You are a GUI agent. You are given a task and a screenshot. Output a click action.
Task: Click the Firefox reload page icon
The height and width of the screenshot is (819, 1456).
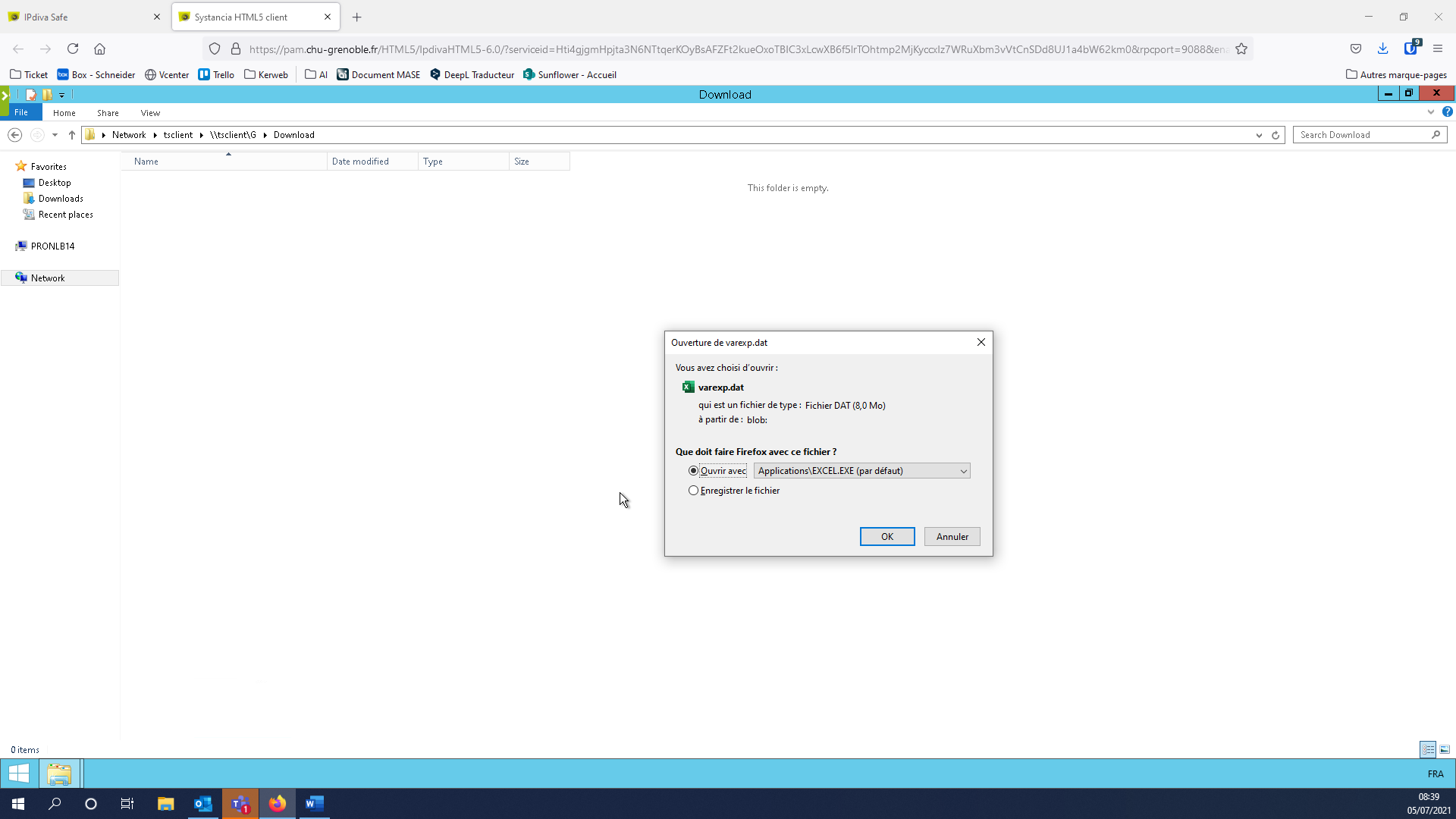(x=73, y=49)
